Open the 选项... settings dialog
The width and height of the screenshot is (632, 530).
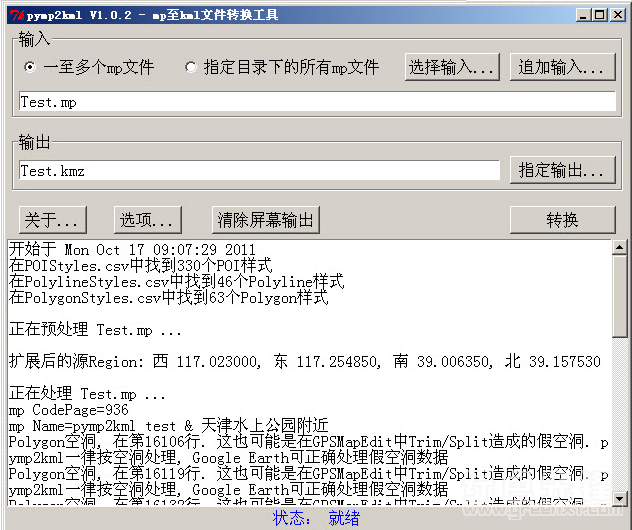click(x=149, y=219)
